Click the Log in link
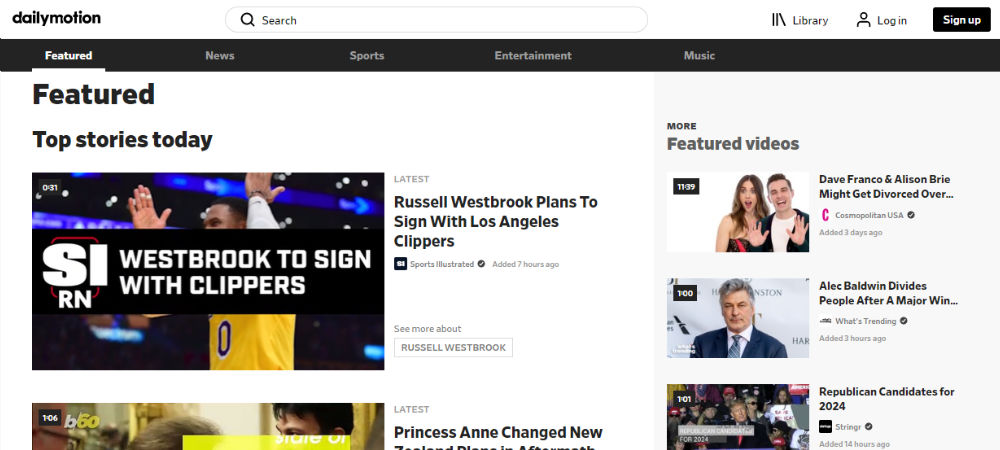 892,20
